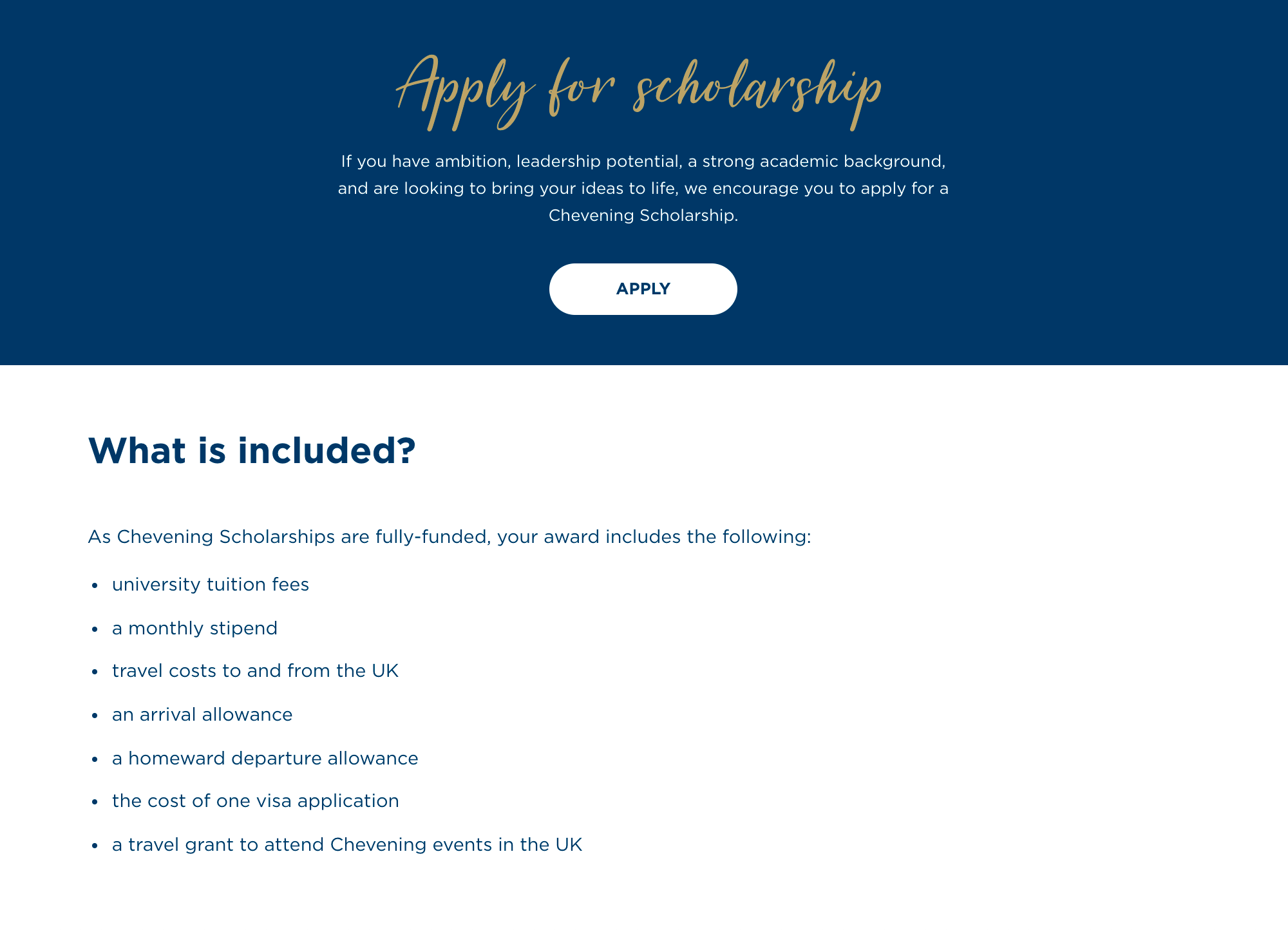Click the 'What is included?' heading
1288x930 pixels.
coord(252,450)
